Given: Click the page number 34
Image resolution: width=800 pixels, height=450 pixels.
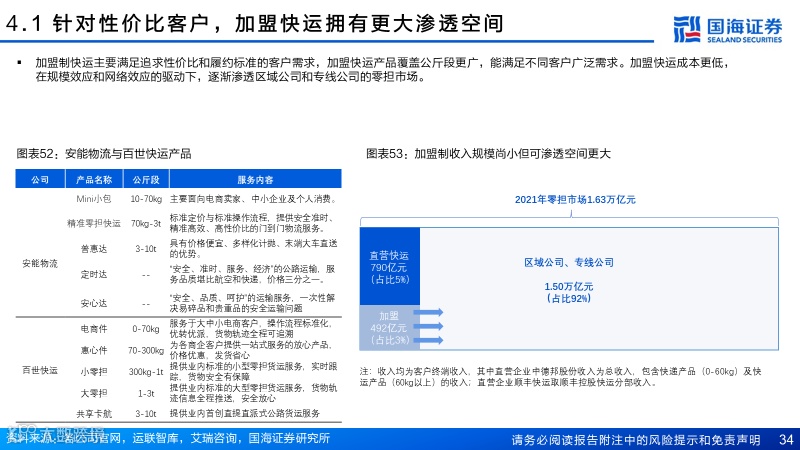Looking at the screenshot, I should pyautogui.click(x=786, y=439).
